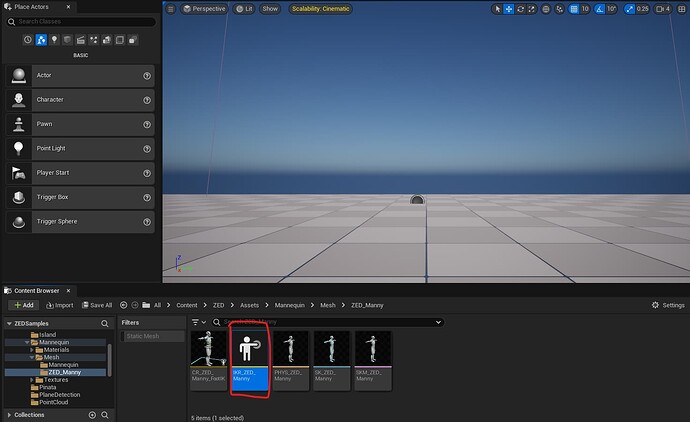Click the Import button in Content Browser
The image size is (690, 422).
60,305
